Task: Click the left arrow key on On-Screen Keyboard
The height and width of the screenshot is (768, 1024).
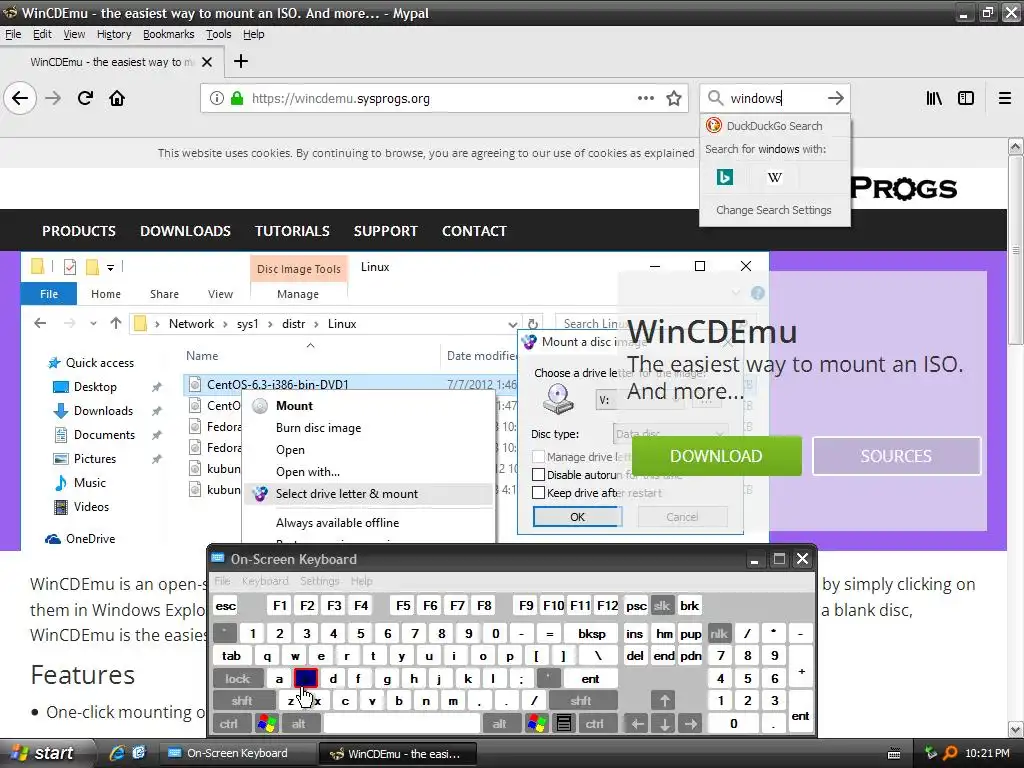Action: click(x=637, y=723)
